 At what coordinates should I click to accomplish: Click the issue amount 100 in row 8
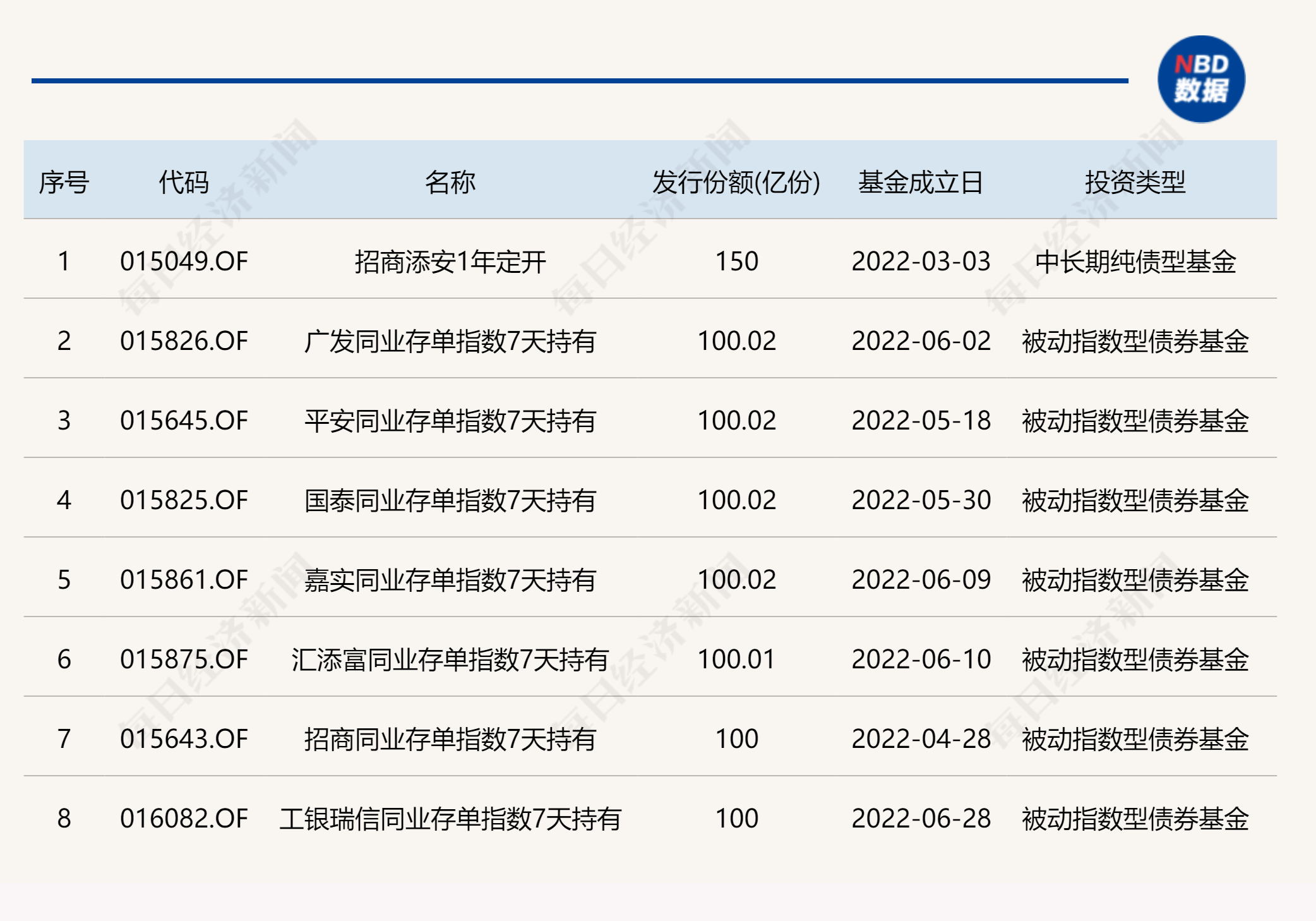tap(736, 819)
